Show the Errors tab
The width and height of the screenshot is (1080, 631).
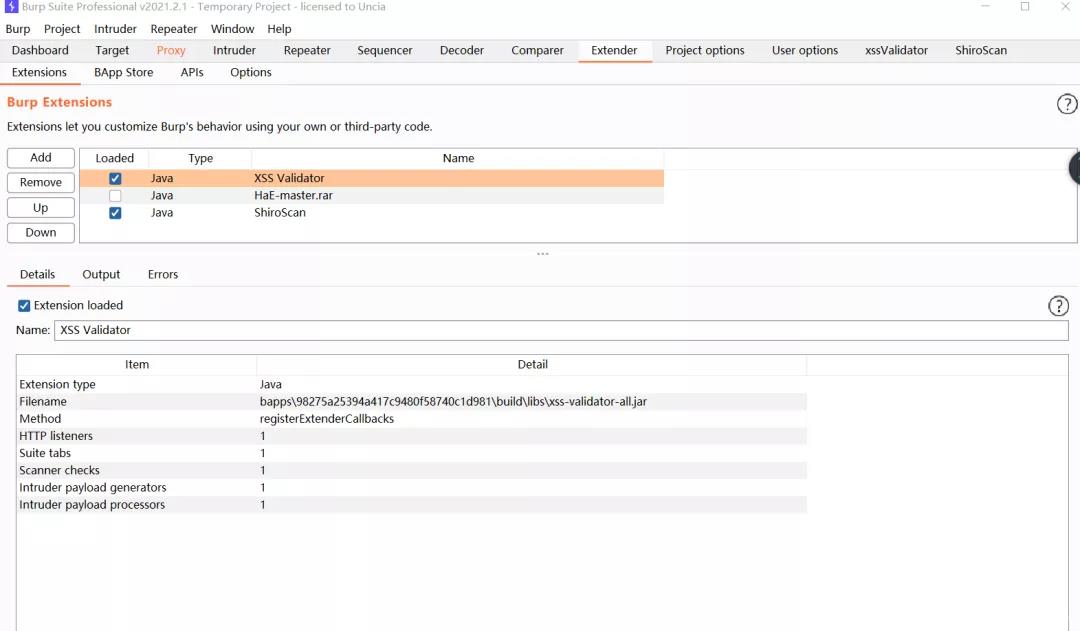click(x=163, y=274)
